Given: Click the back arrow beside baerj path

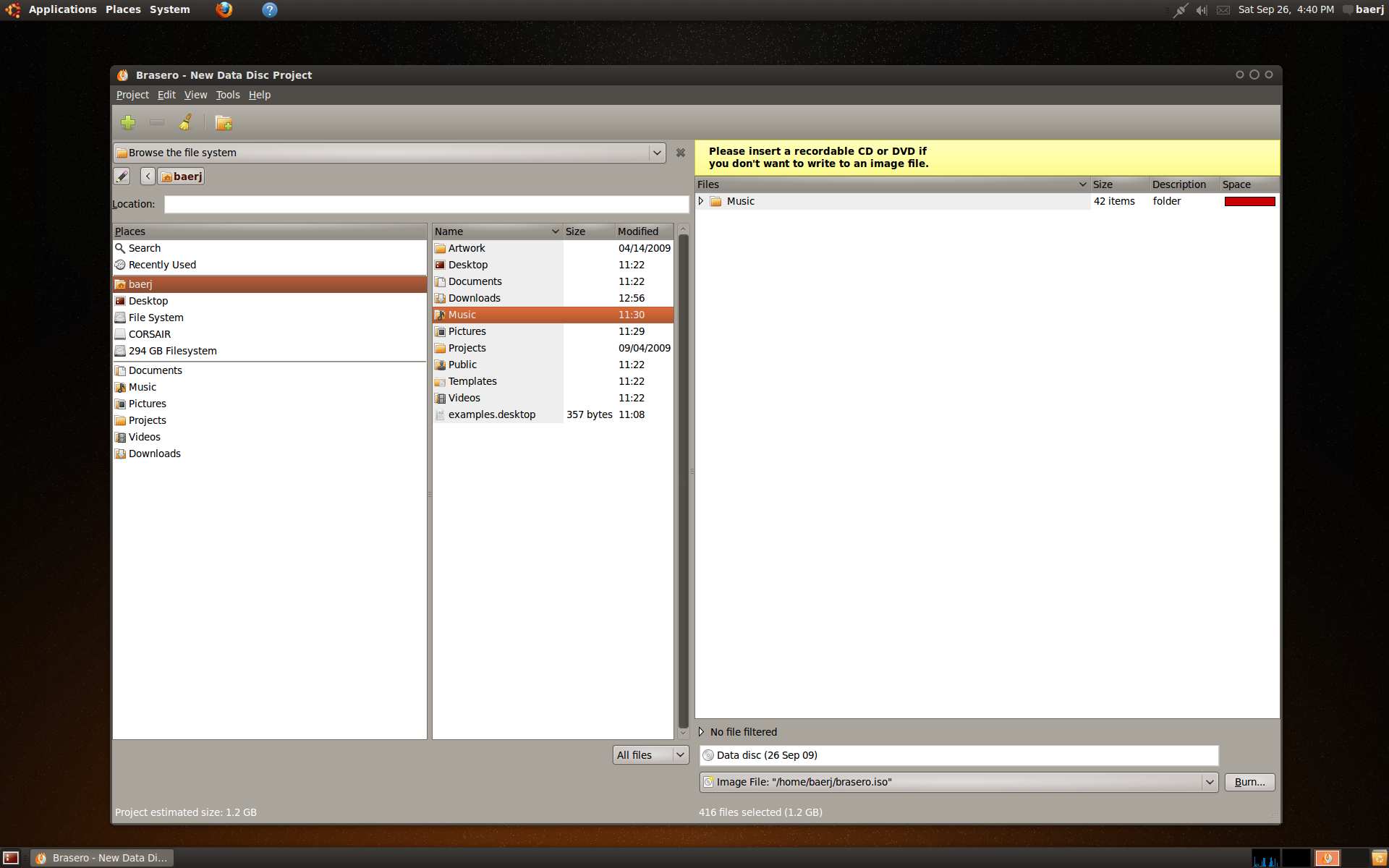Looking at the screenshot, I should point(148,176).
